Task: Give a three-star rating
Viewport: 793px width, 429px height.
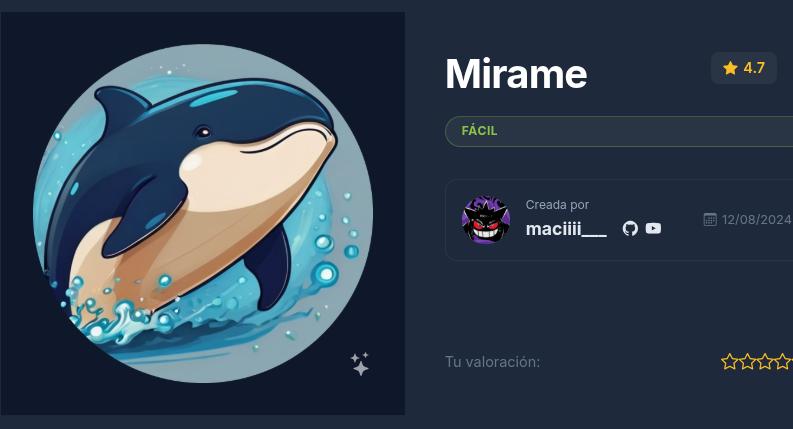Action: (765, 362)
